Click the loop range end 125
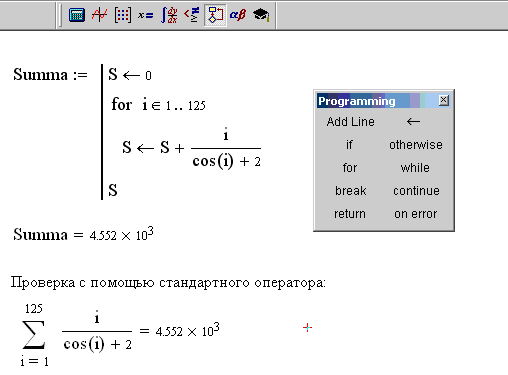This screenshot has height=375, width=508. pos(196,106)
